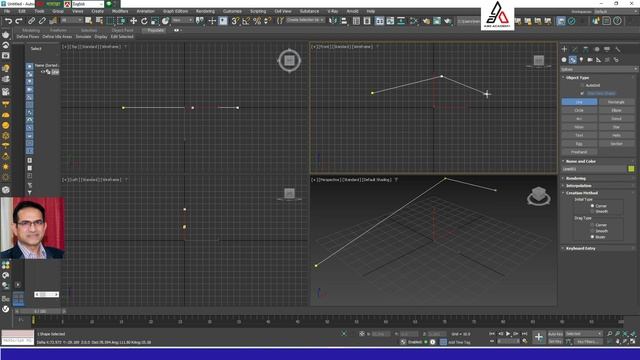
Task: Select Bezier under Drag Type
Action: [592, 237]
